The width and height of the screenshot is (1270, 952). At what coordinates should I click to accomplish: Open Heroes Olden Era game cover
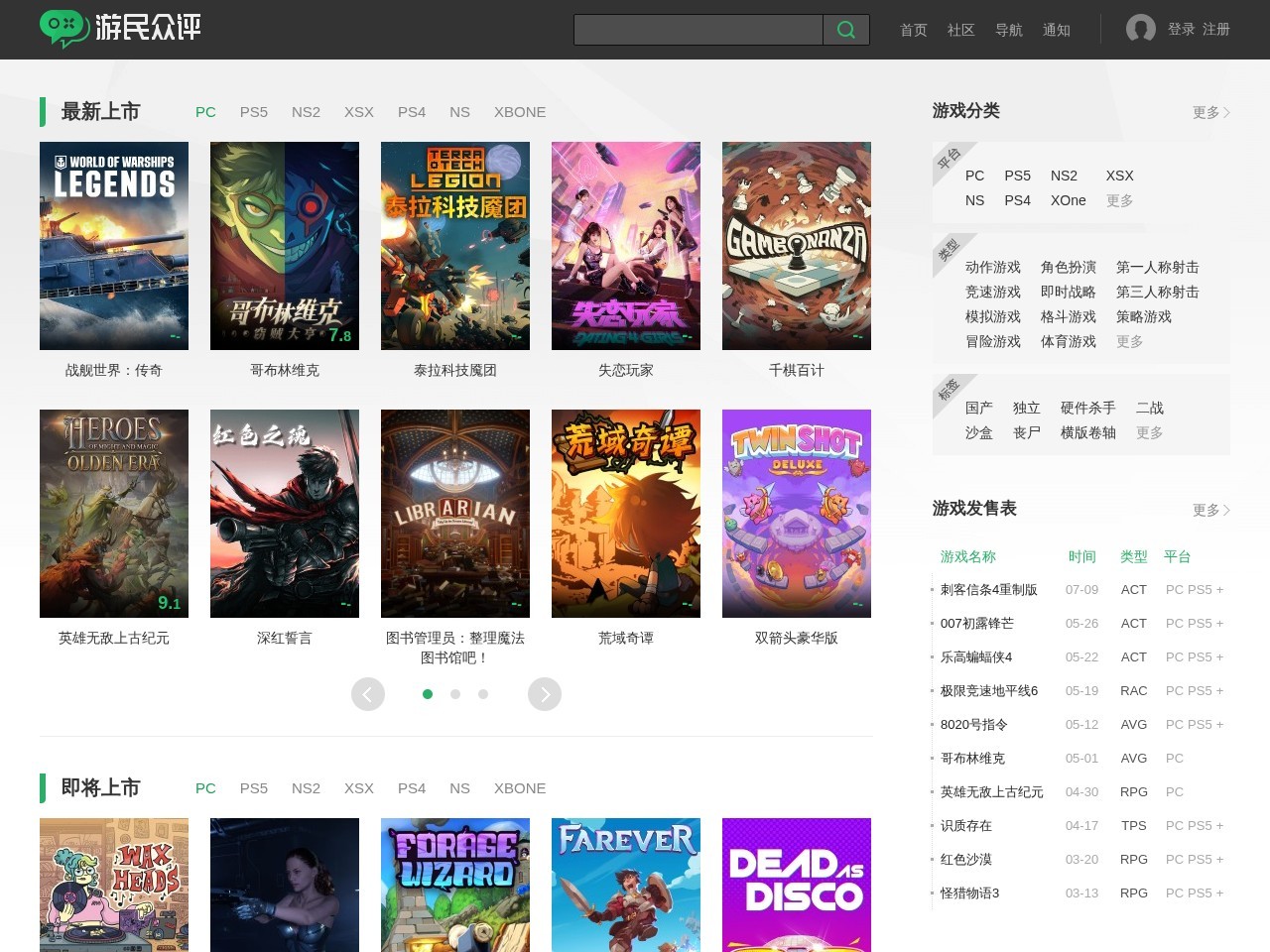(x=114, y=514)
